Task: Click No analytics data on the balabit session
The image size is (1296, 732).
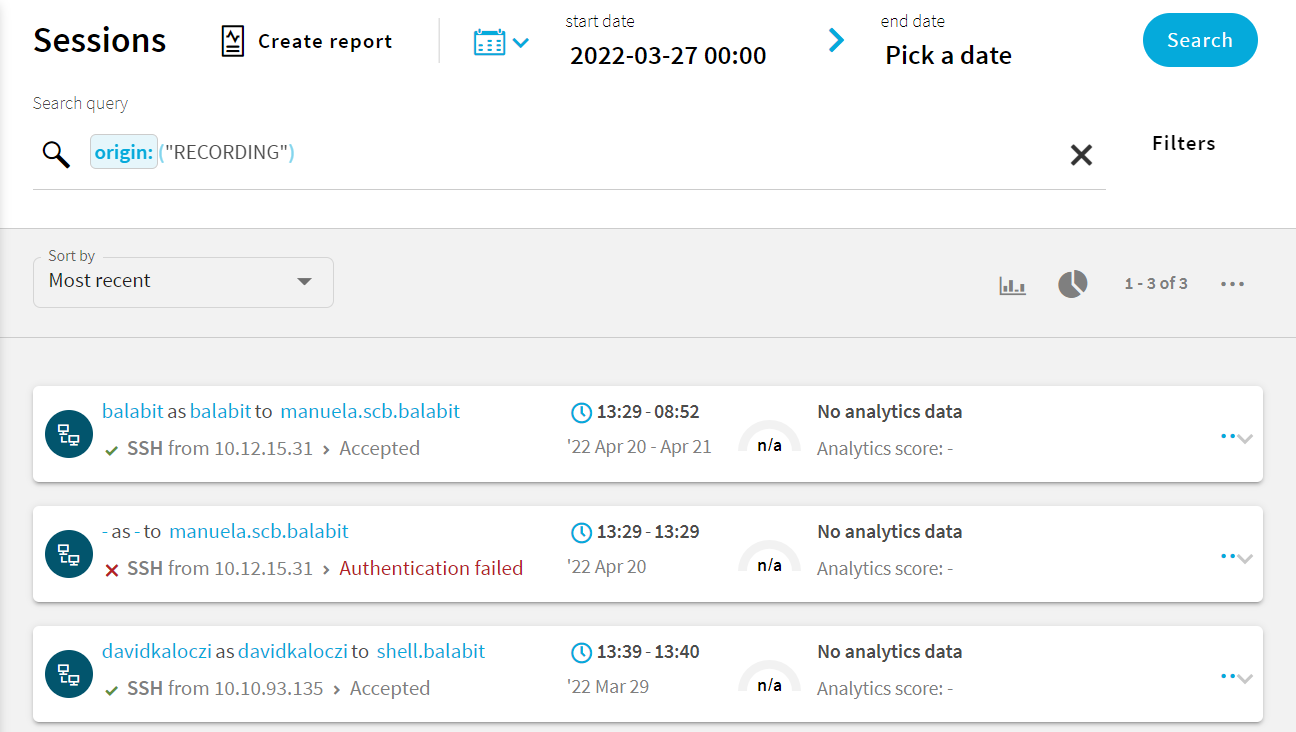Action: coord(890,411)
